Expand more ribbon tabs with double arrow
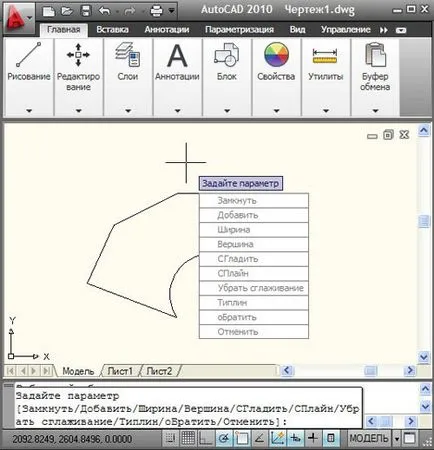 (384, 30)
